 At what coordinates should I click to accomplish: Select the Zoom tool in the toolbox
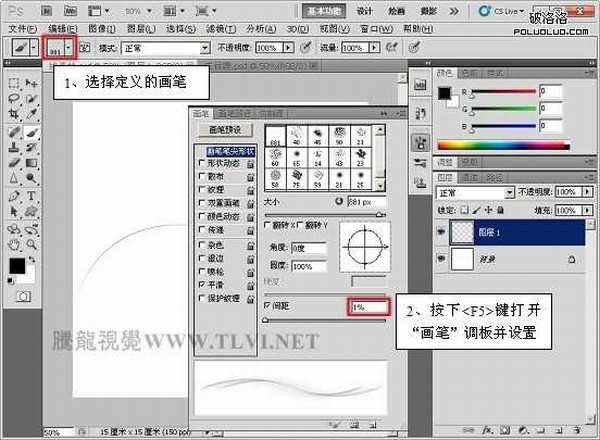tap(31, 244)
